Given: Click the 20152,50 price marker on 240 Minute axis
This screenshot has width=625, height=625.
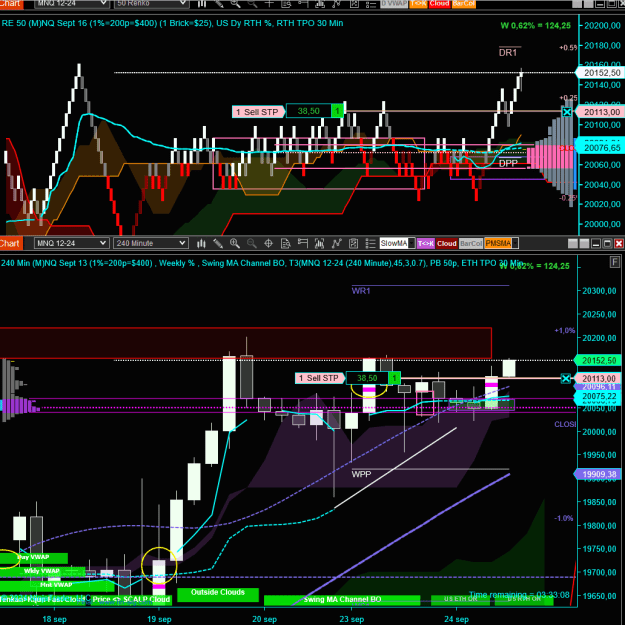Looking at the screenshot, I should tap(597, 360).
